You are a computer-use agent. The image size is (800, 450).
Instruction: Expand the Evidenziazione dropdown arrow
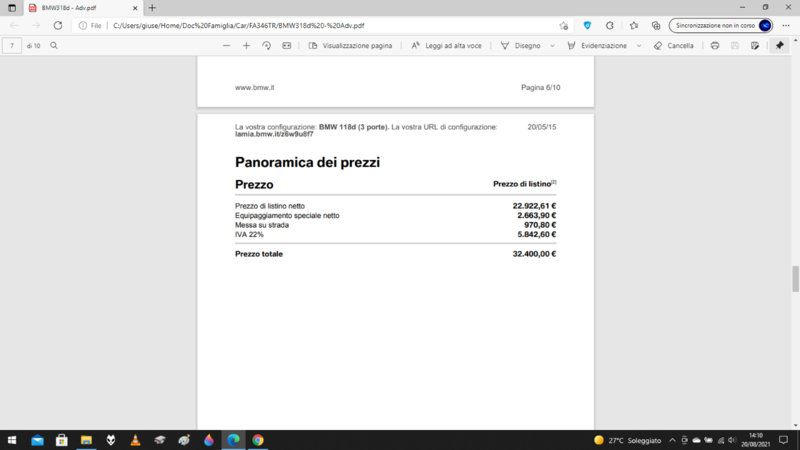click(x=638, y=46)
